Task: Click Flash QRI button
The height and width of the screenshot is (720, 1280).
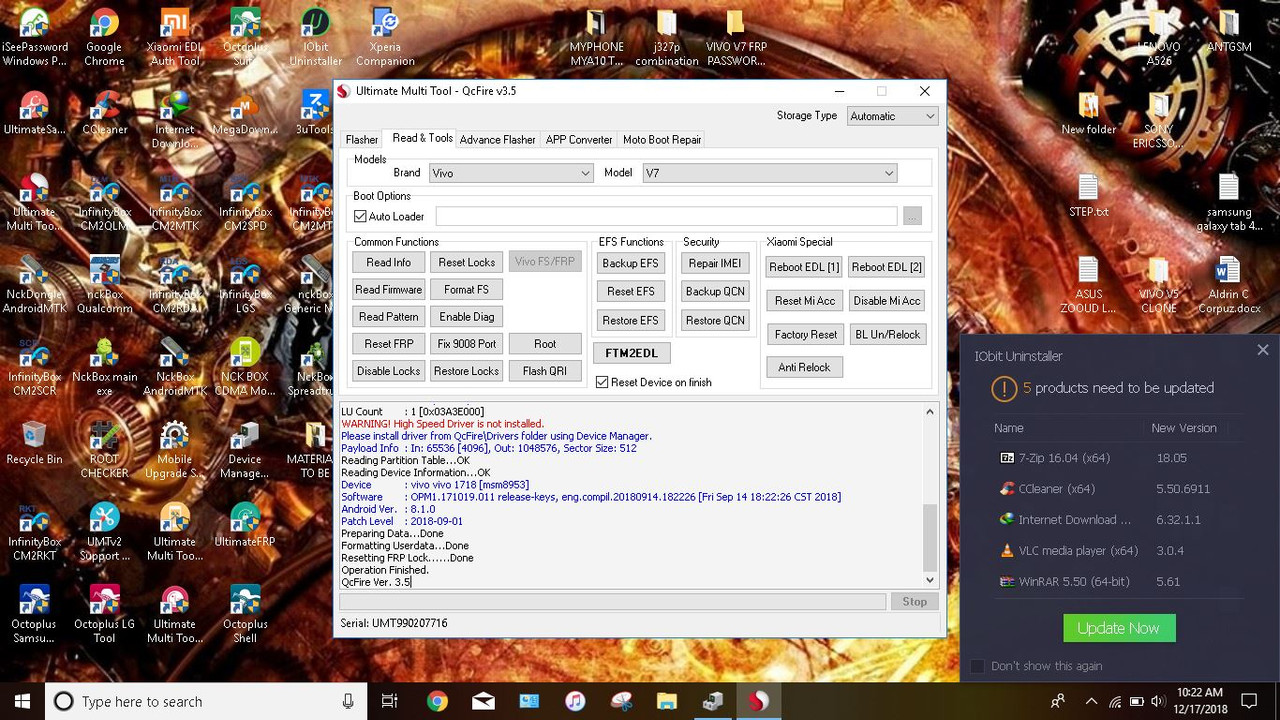Action: (544, 370)
